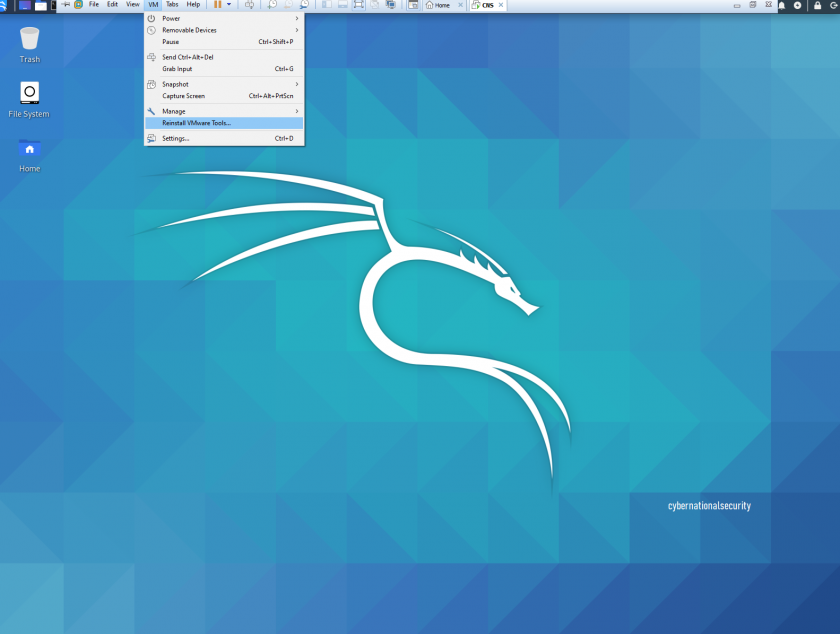The height and width of the screenshot is (634, 840).
Task: Open Settings... from the VM menu
Action: (x=224, y=138)
